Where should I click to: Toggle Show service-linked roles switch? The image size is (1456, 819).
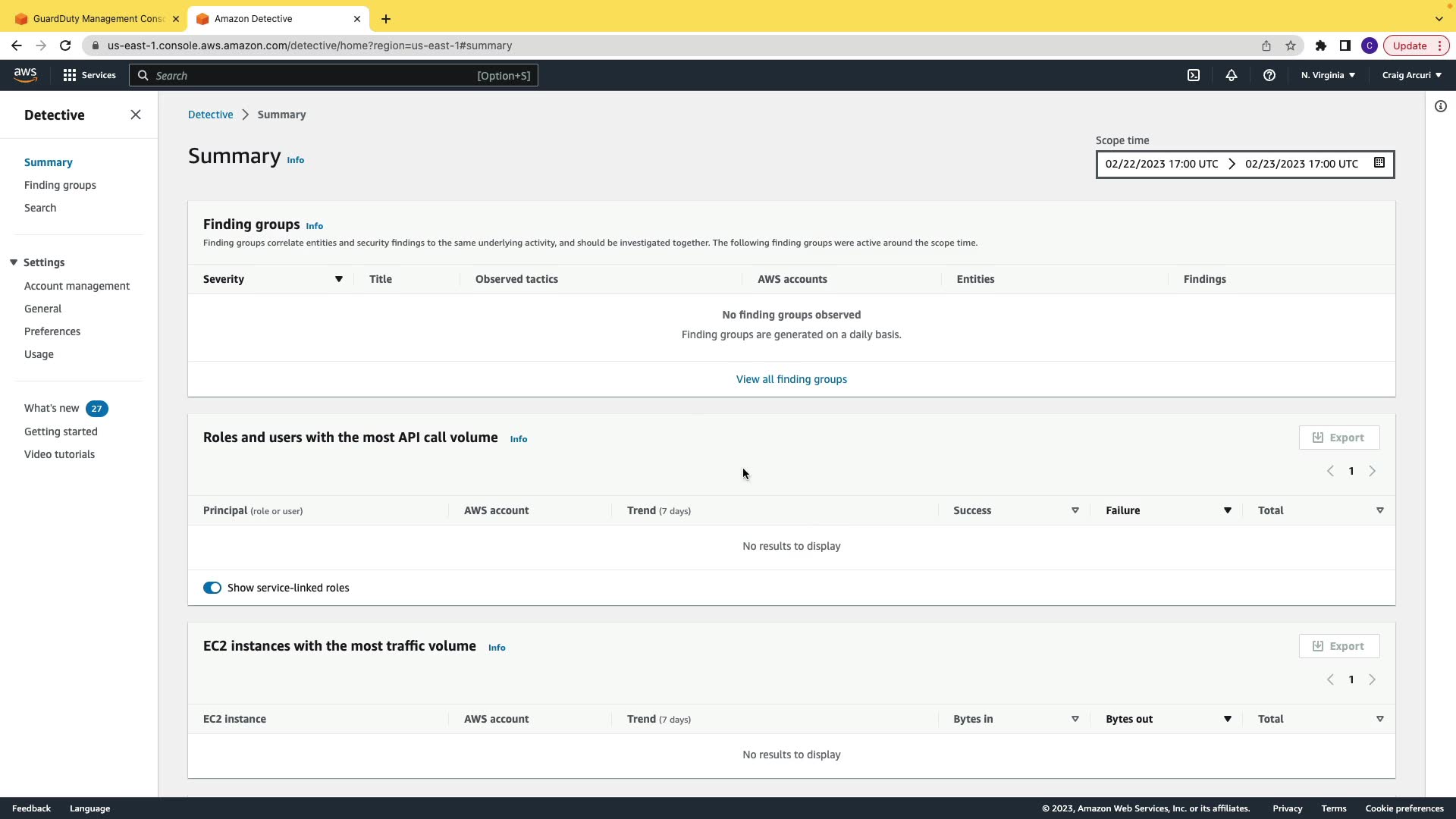212,588
